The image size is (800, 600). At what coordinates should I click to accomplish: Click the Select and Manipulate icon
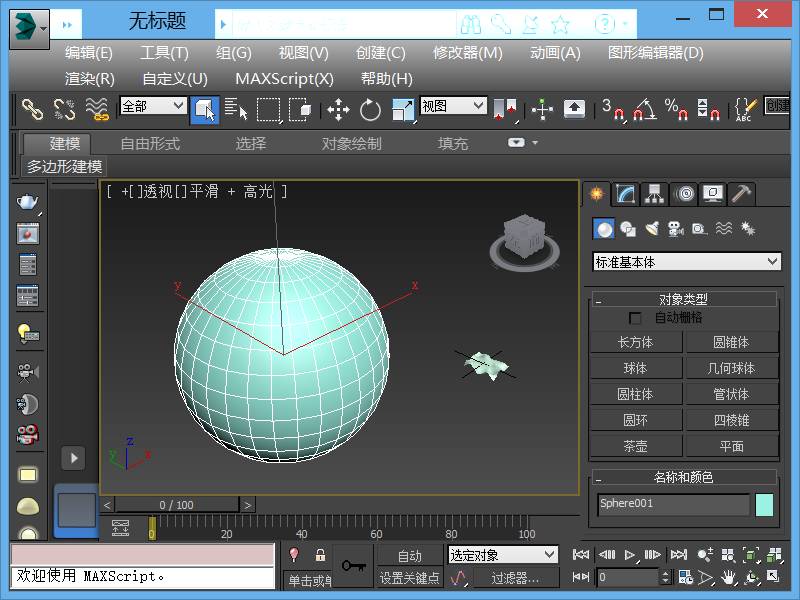click(542, 109)
